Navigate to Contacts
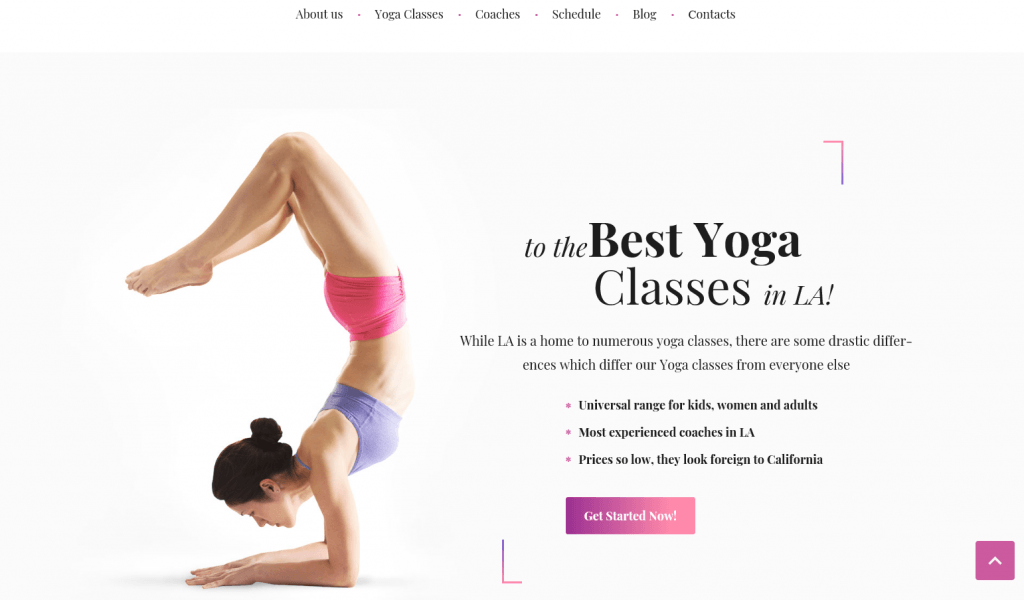The height and width of the screenshot is (600, 1024). (x=711, y=14)
